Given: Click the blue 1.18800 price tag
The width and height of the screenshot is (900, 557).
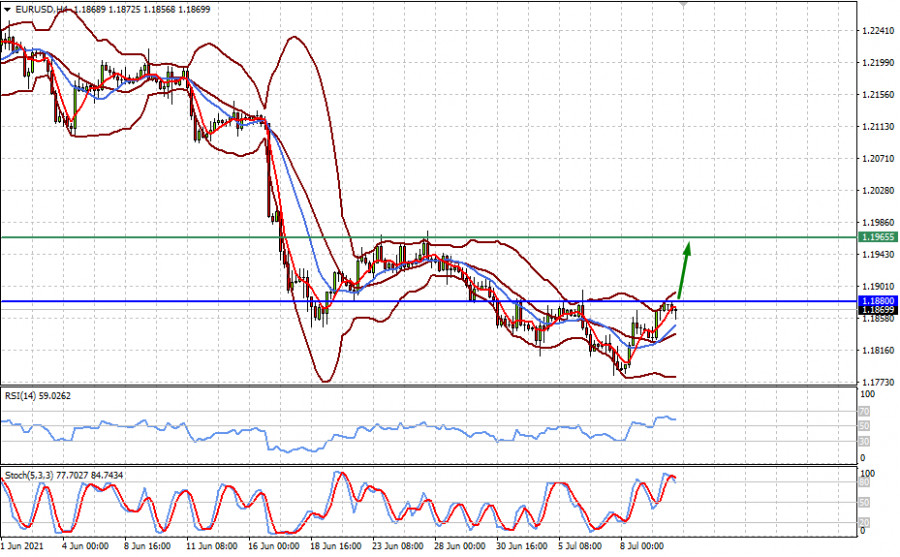Looking at the screenshot, I should [x=879, y=300].
